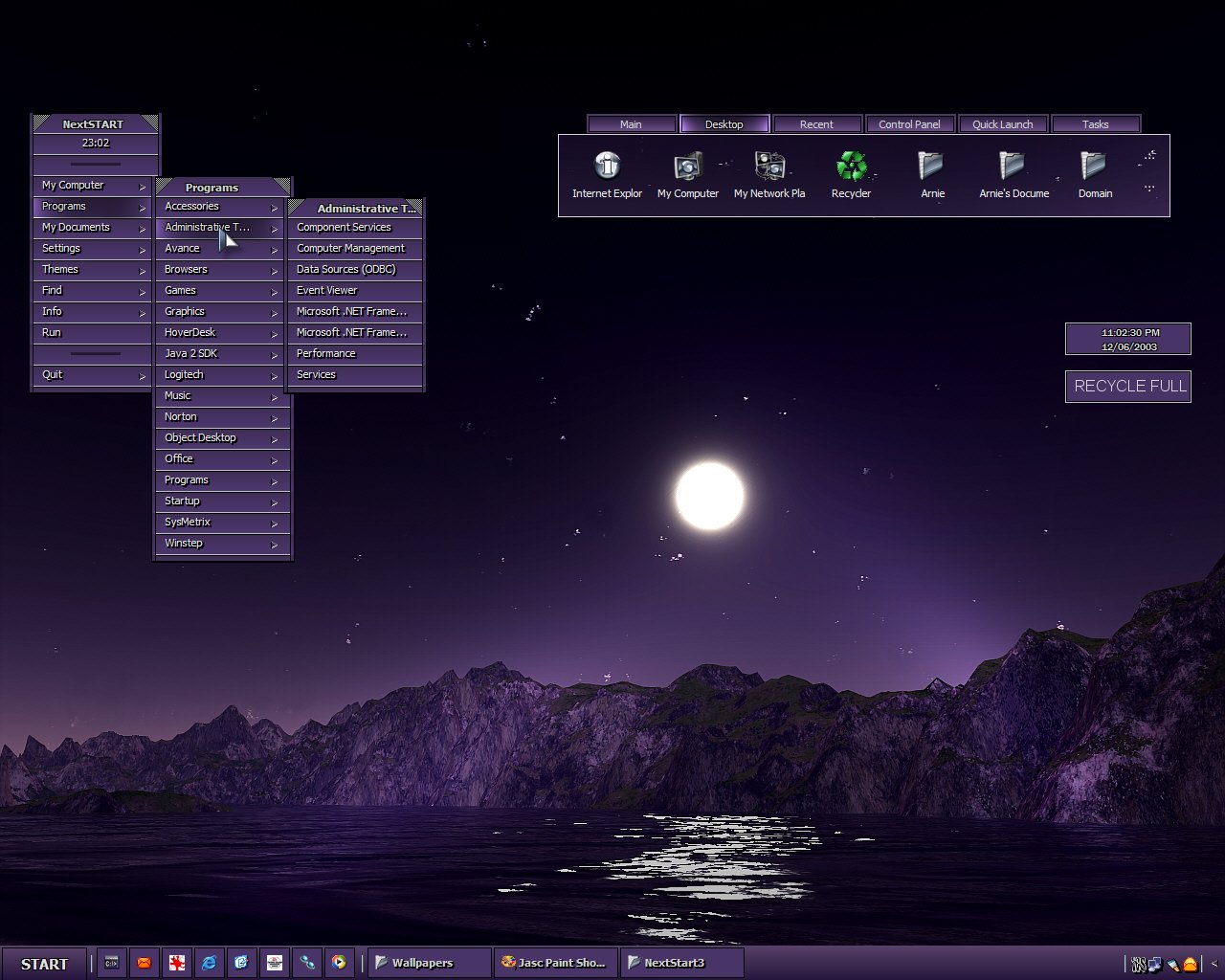Click the orange envelope tray icon

[x=1190, y=965]
